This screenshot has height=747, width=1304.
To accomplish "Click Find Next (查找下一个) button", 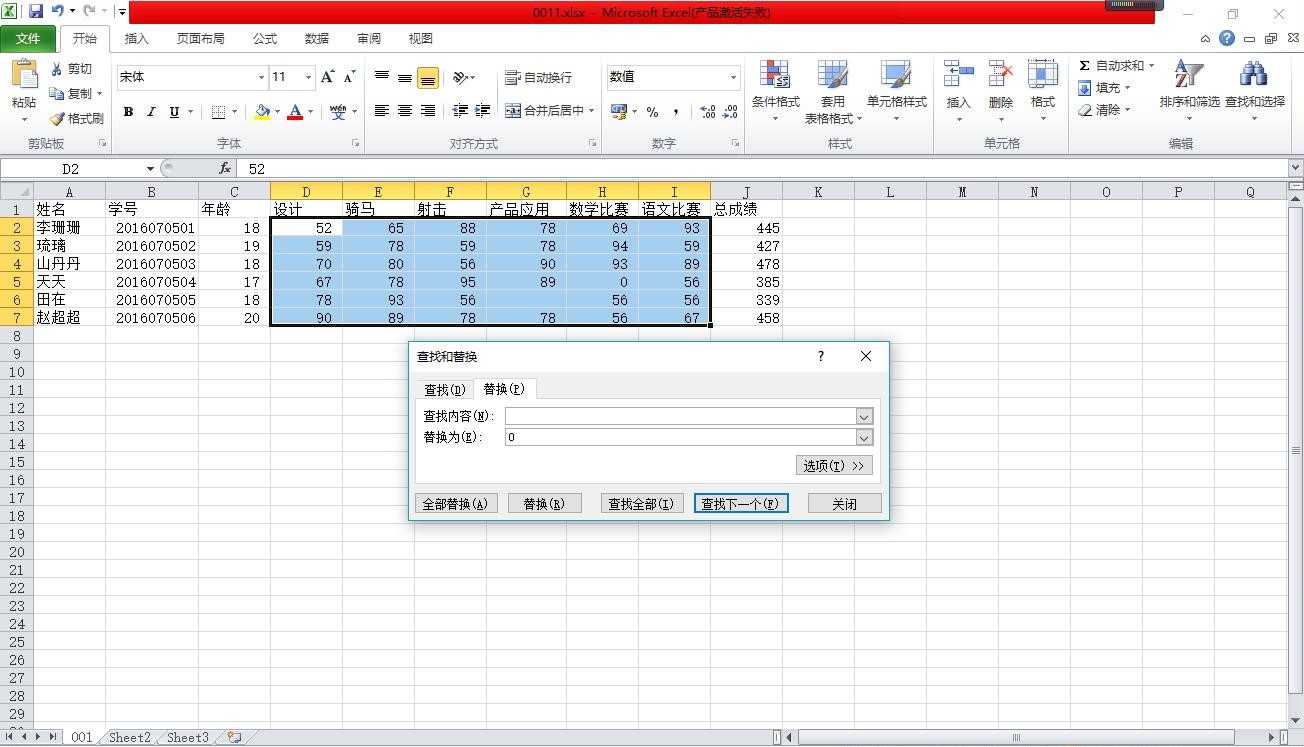I will tap(741, 504).
